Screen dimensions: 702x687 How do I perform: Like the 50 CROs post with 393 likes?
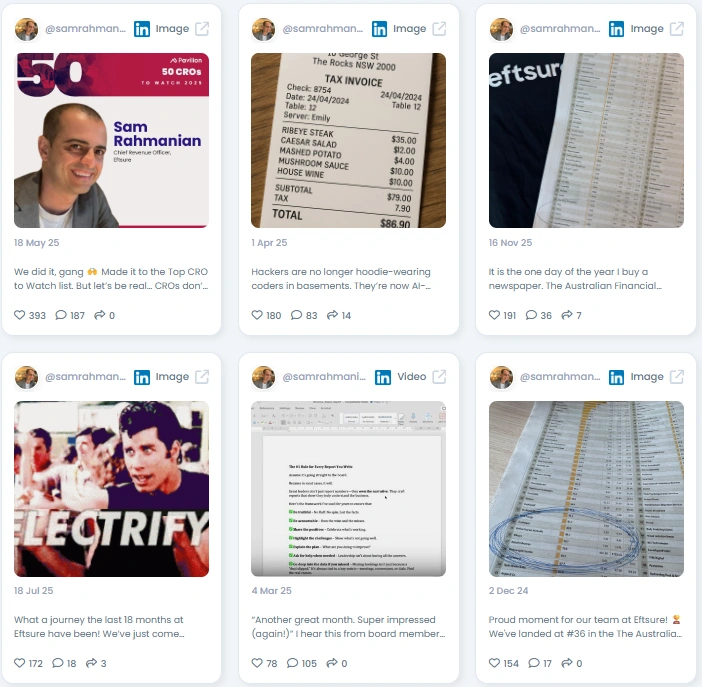pos(20,315)
